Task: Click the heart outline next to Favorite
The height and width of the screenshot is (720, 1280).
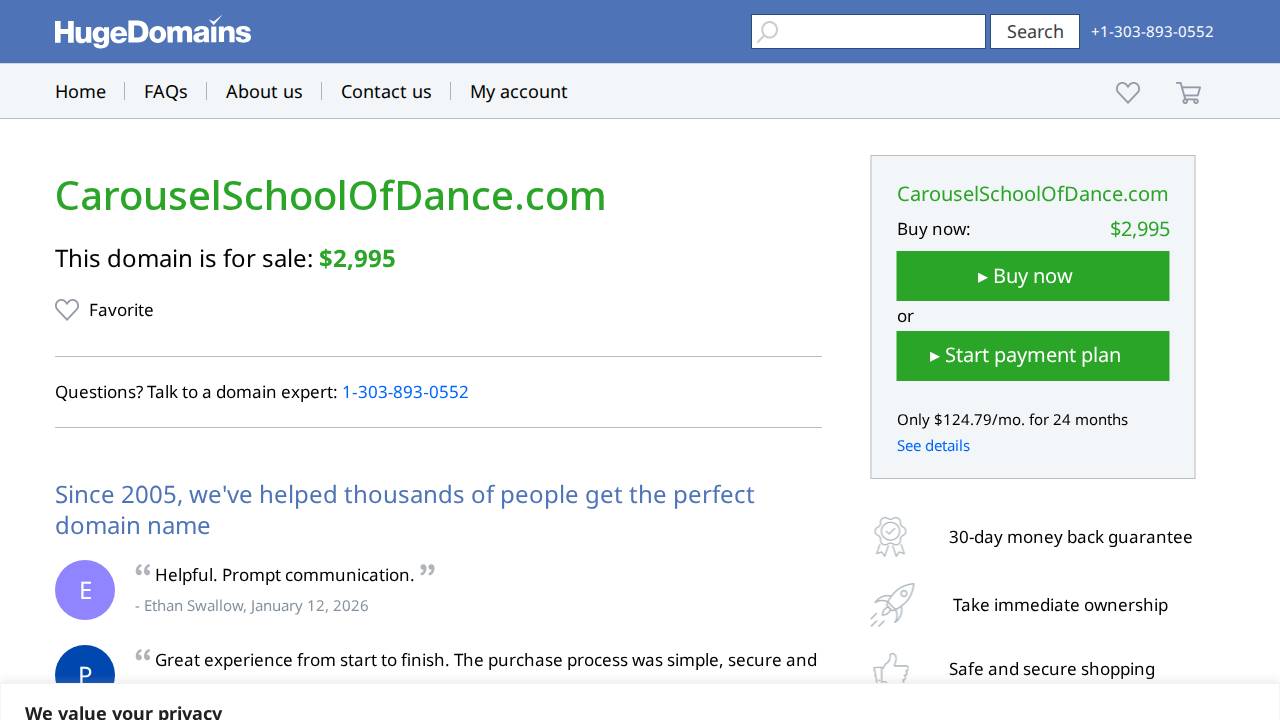Action: coord(67,310)
